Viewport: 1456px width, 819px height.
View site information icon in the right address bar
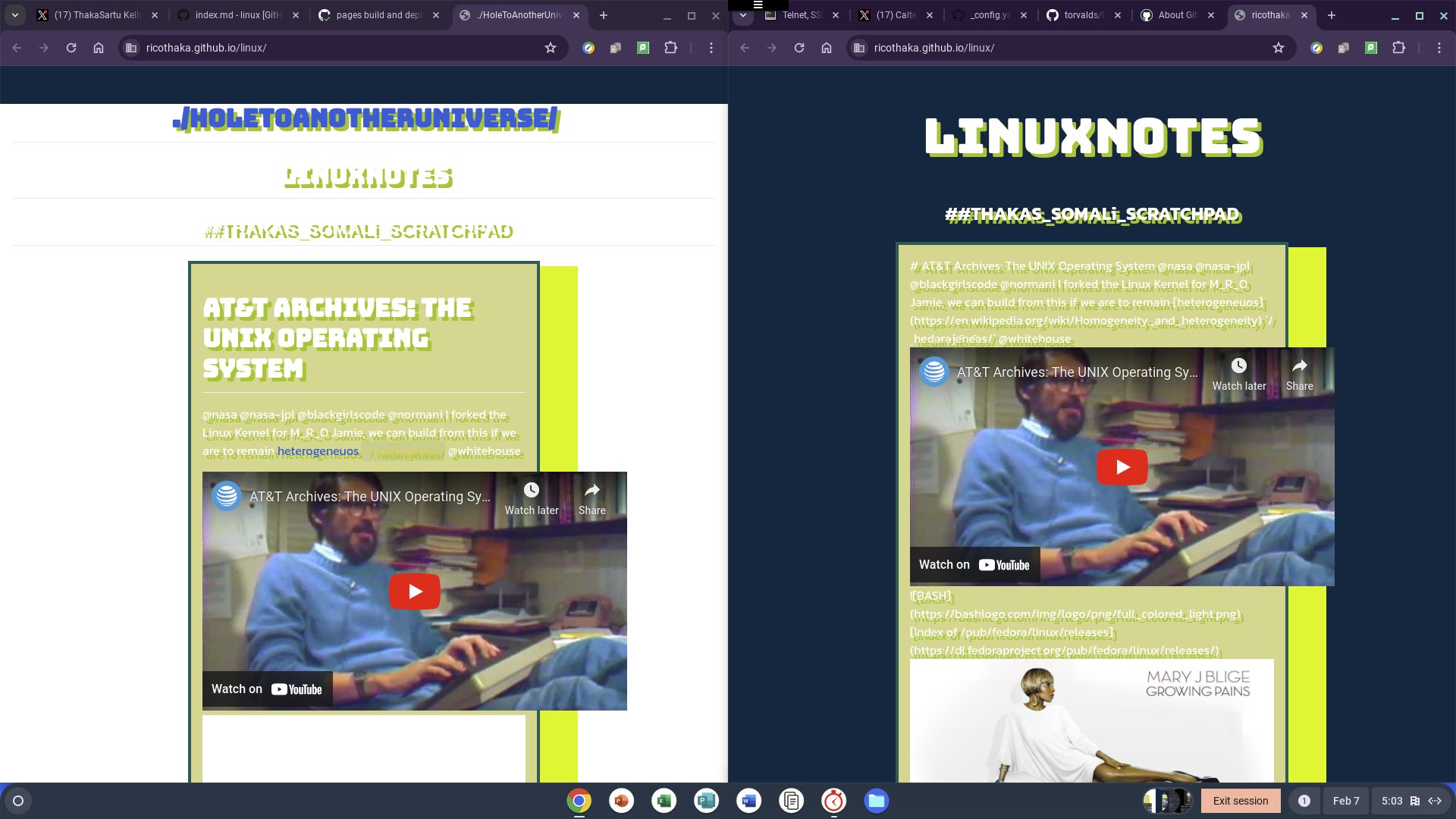(x=859, y=48)
